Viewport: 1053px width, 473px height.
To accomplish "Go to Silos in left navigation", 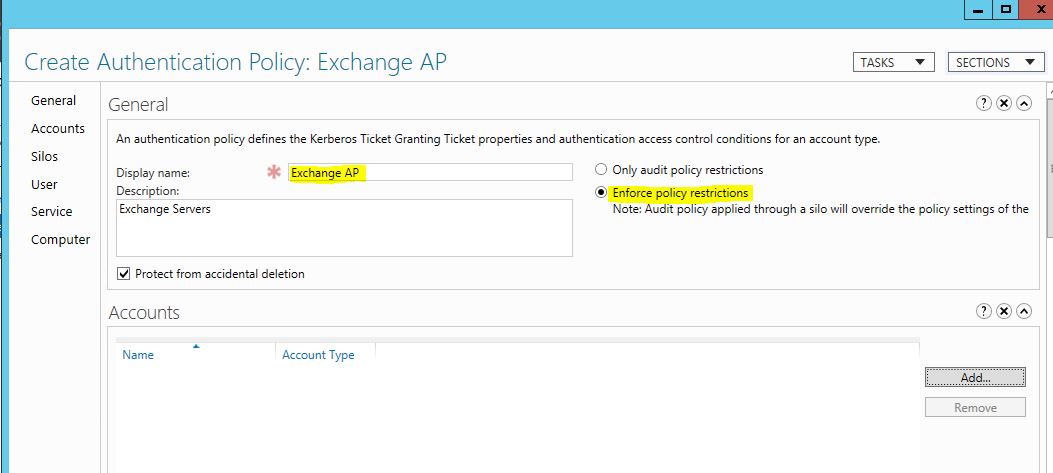I will (44, 157).
